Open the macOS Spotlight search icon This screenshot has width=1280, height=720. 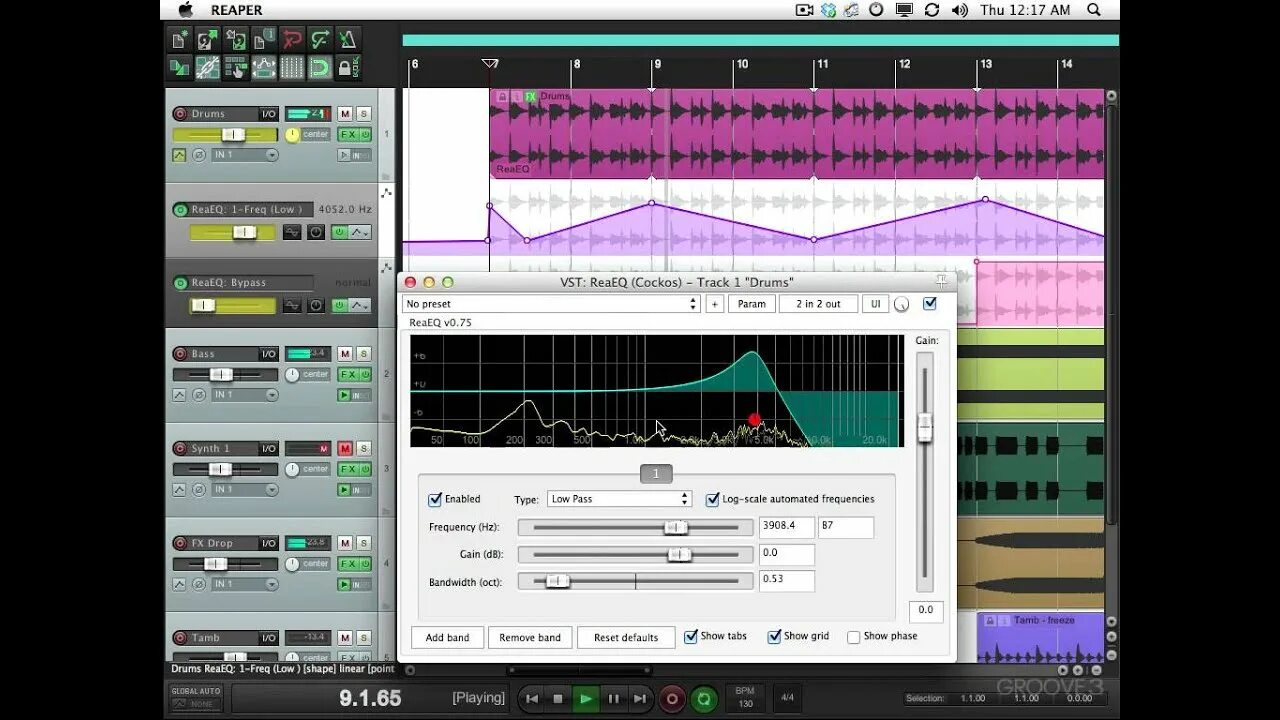point(1094,10)
